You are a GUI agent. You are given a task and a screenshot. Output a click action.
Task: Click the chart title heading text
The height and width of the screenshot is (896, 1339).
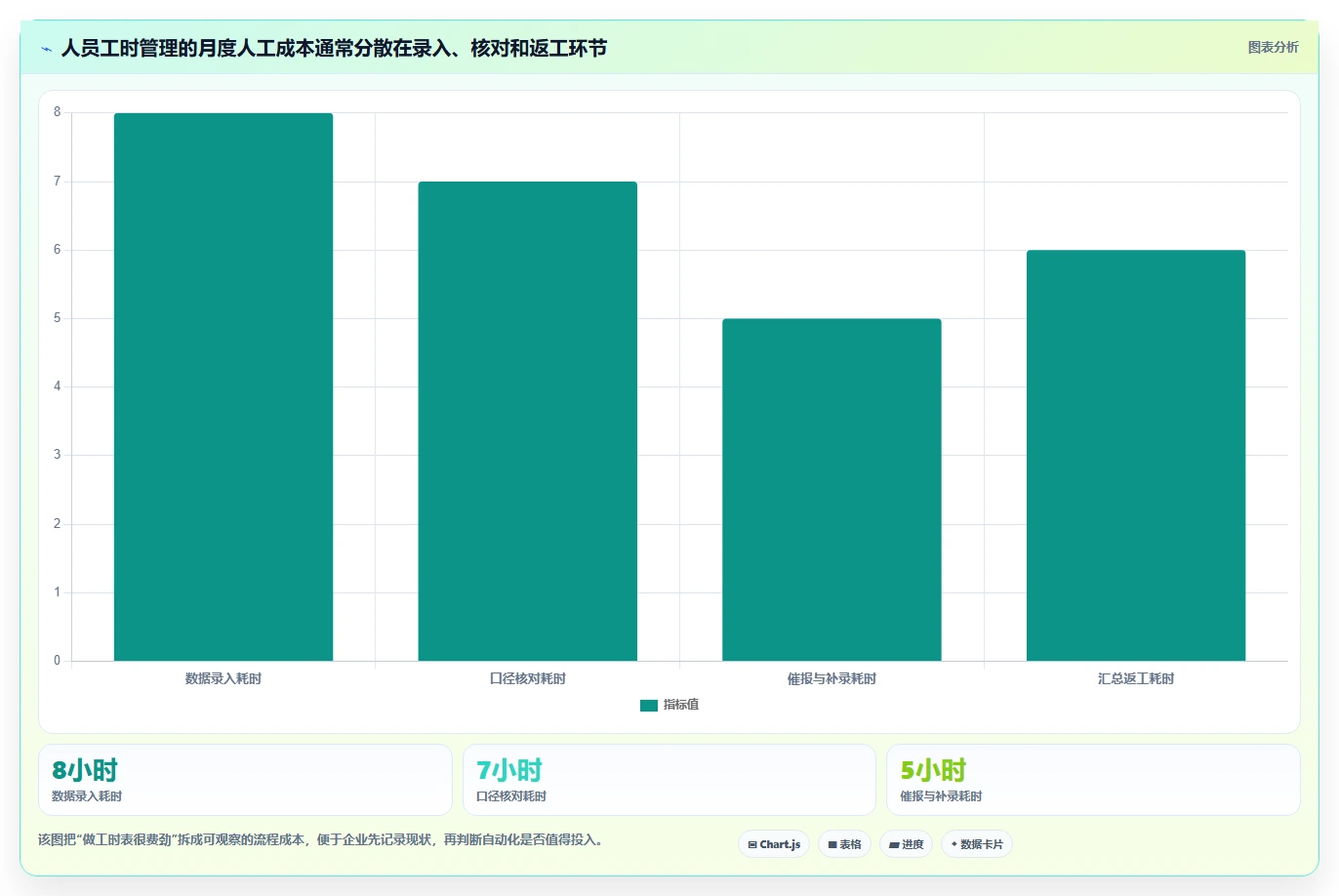[x=334, y=48]
